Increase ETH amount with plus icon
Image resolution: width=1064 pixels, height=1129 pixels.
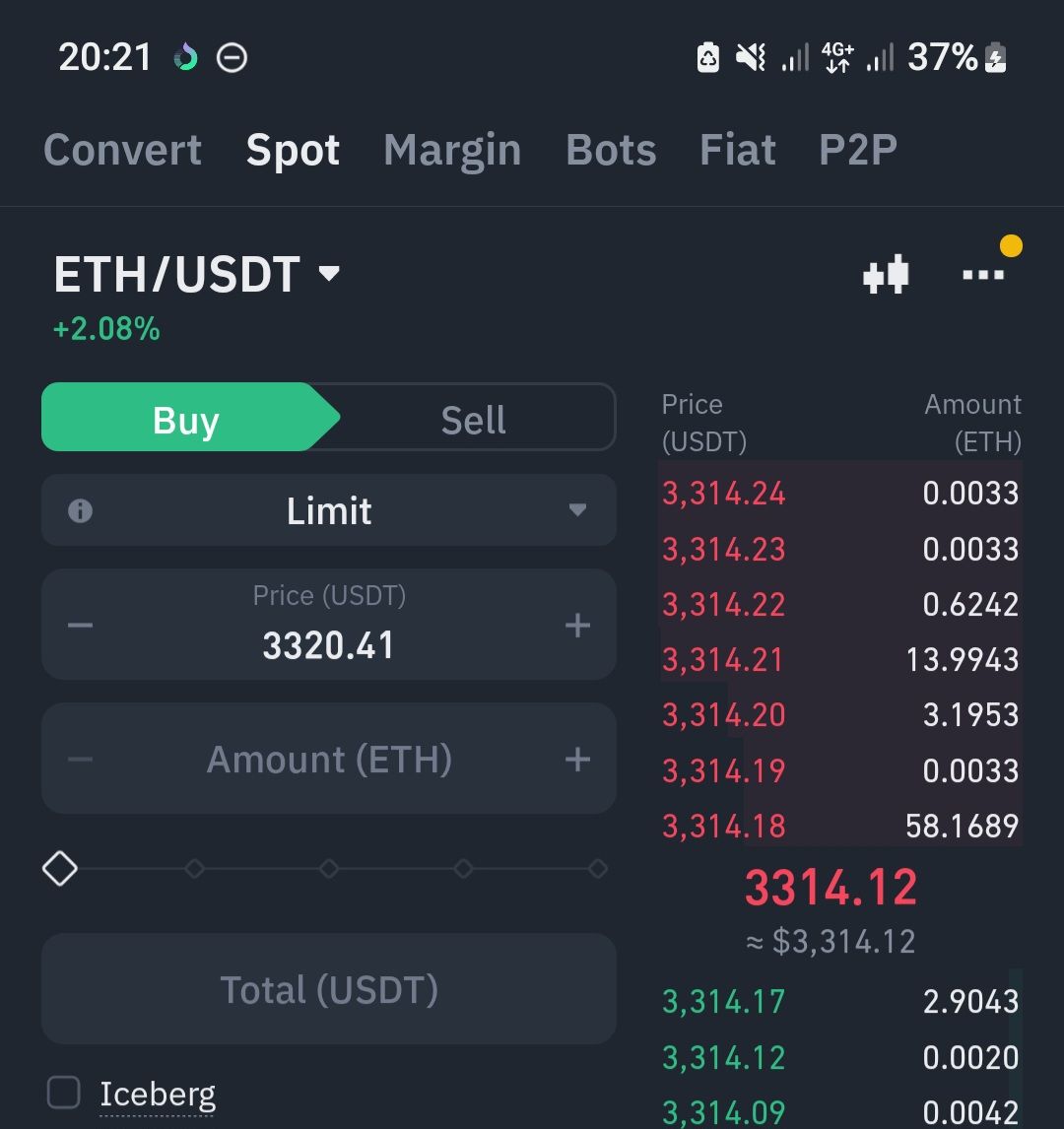tap(577, 759)
